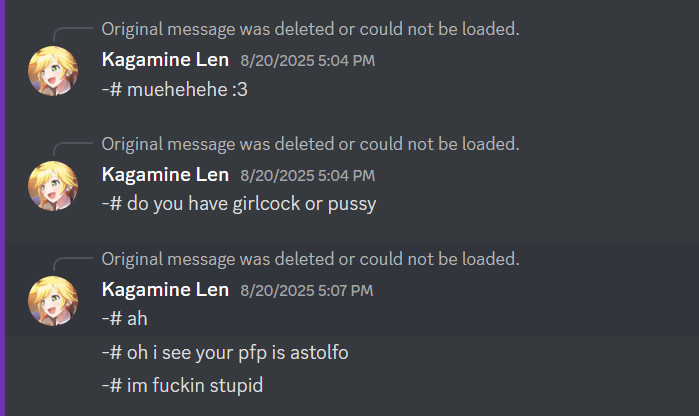Screen dimensions: 699x416
Task: Click the avatar on the 5:07 PM message
Action: tap(53, 301)
